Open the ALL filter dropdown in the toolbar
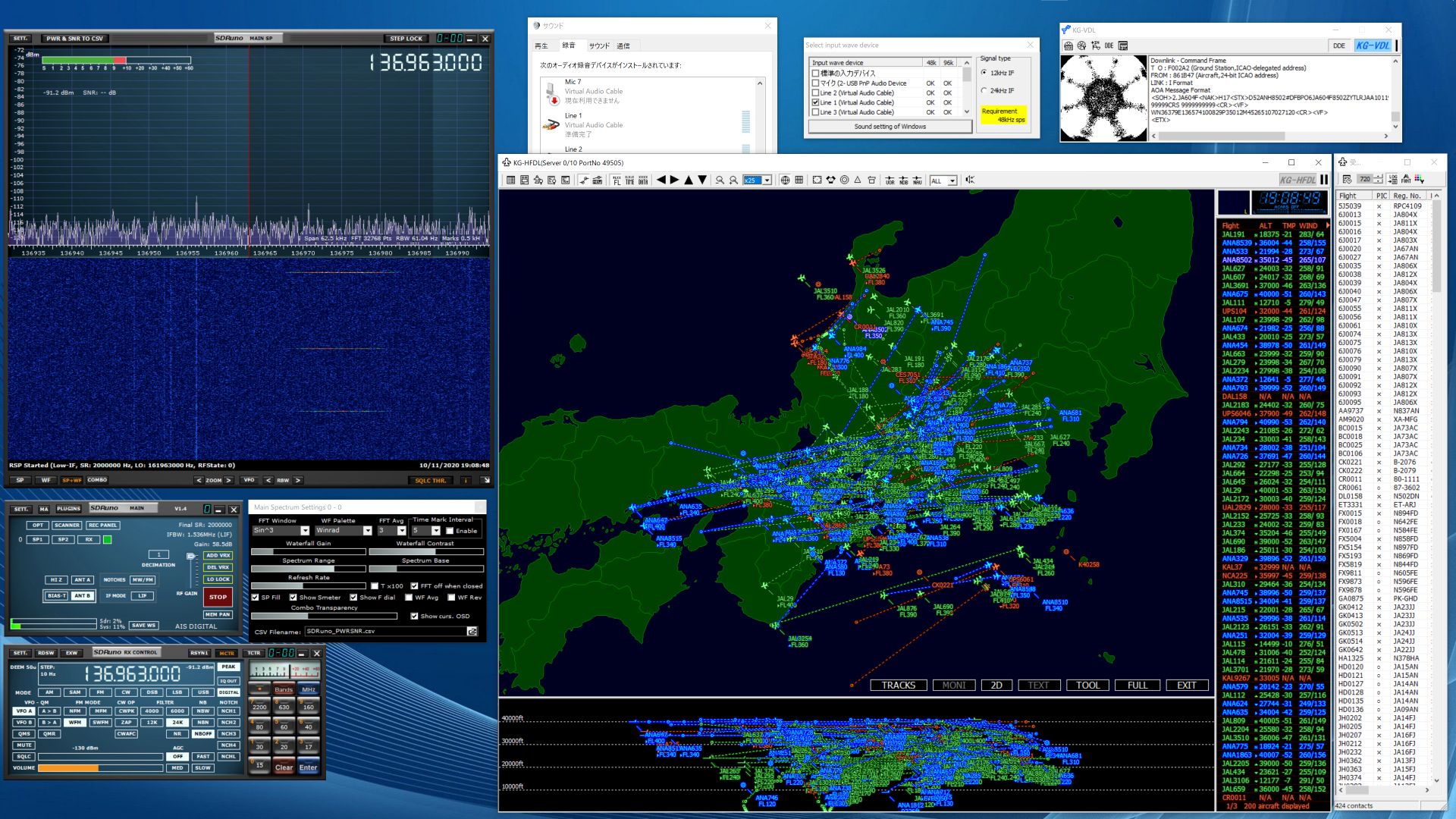Image resolution: width=1456 pixels, height=819 pixels. (952, 180)
